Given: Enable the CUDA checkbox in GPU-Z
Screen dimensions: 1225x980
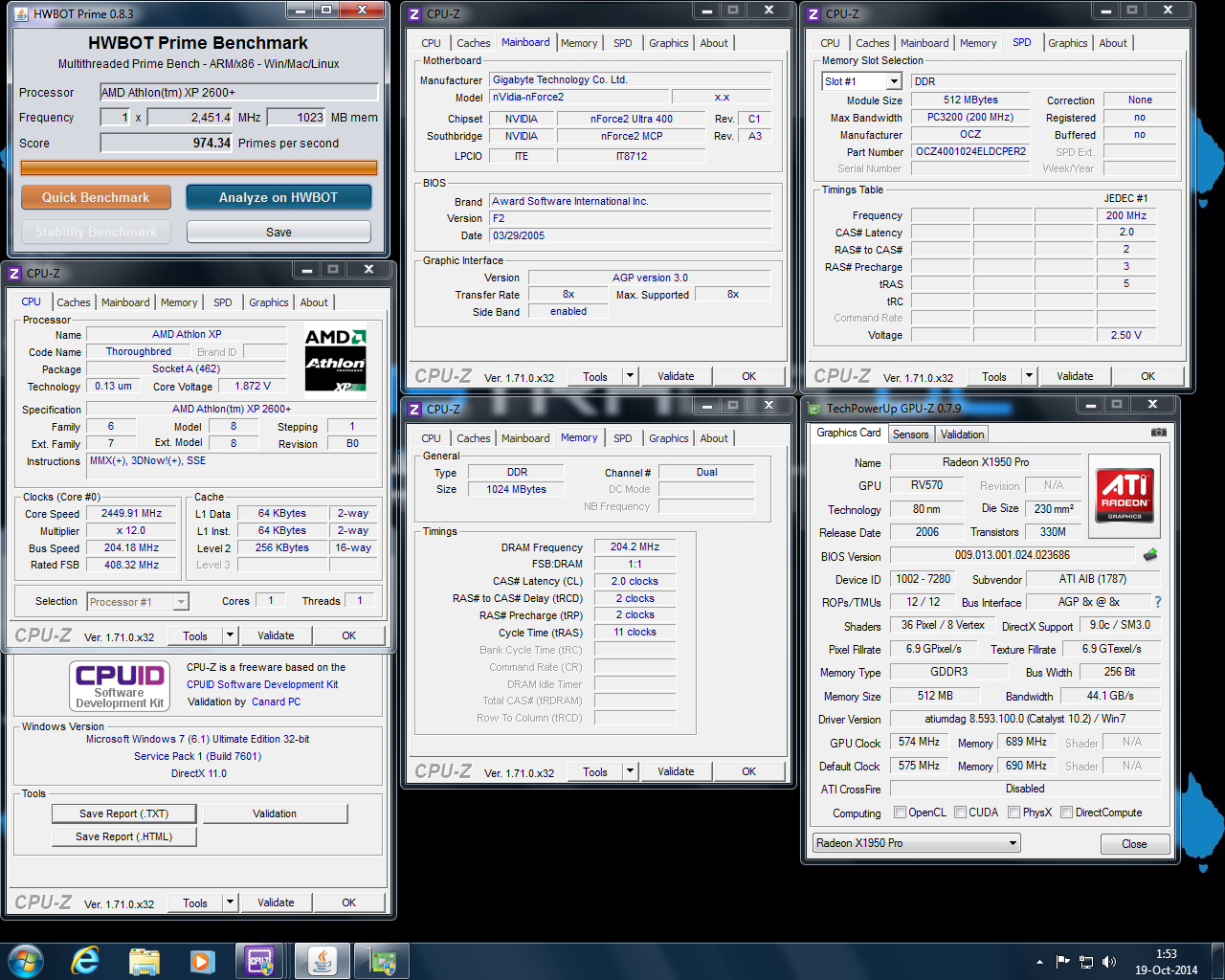Looking at the screenshot, I should 960,813.
